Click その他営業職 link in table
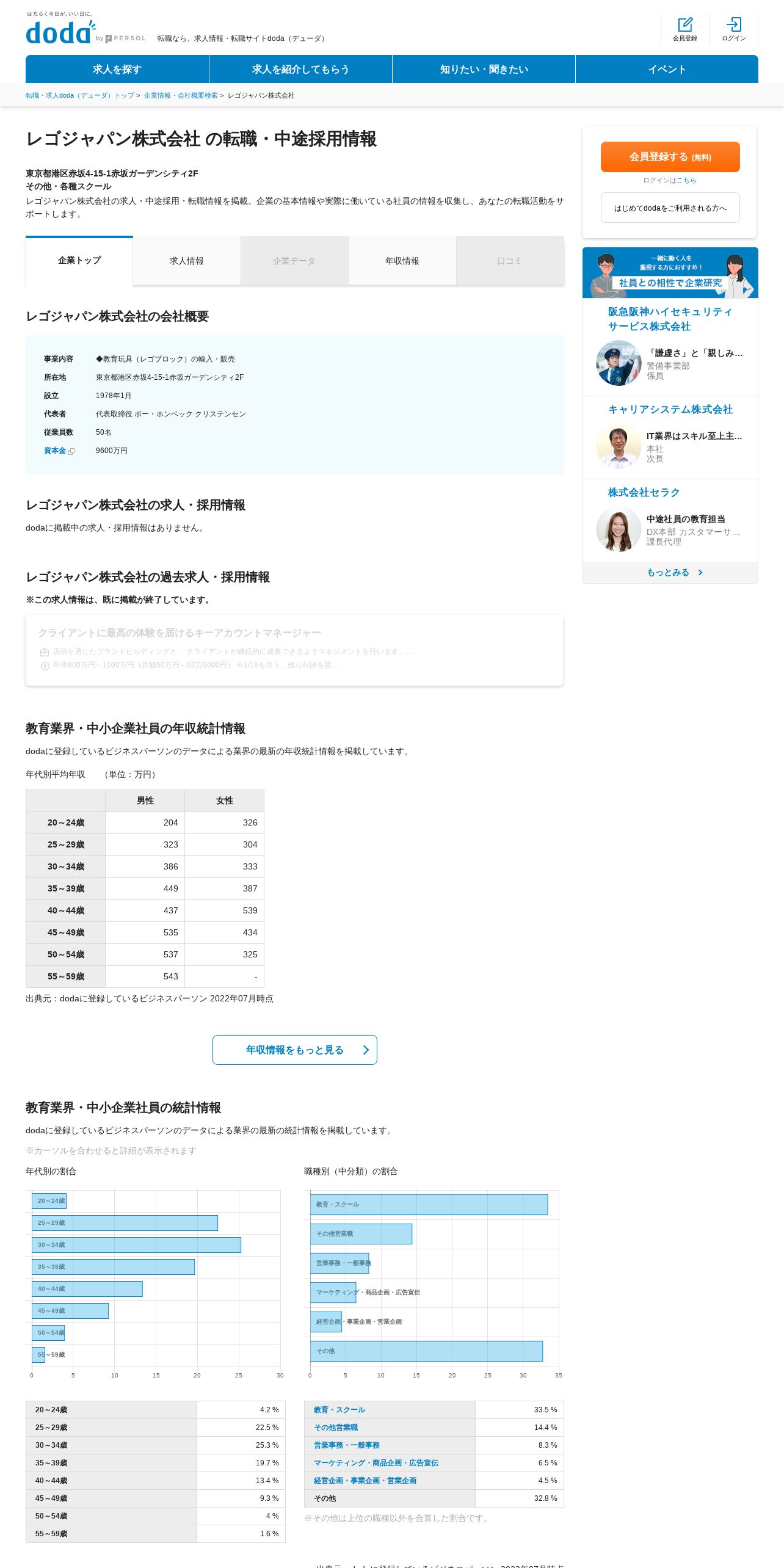The width and height of the screenshot is (784, 1568). coord(336,1428)
